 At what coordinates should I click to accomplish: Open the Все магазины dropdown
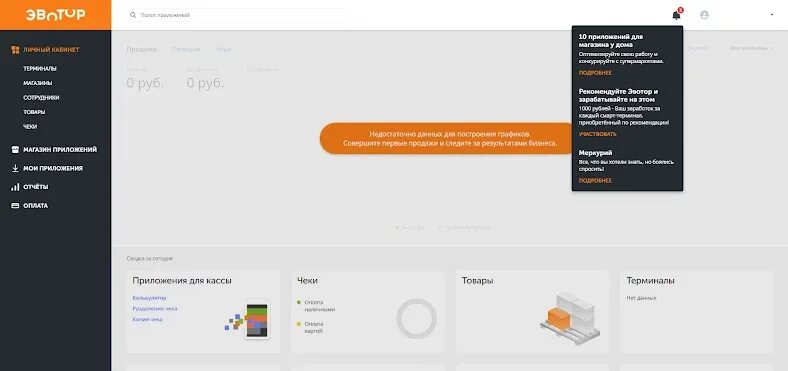(x=752, y=48)
